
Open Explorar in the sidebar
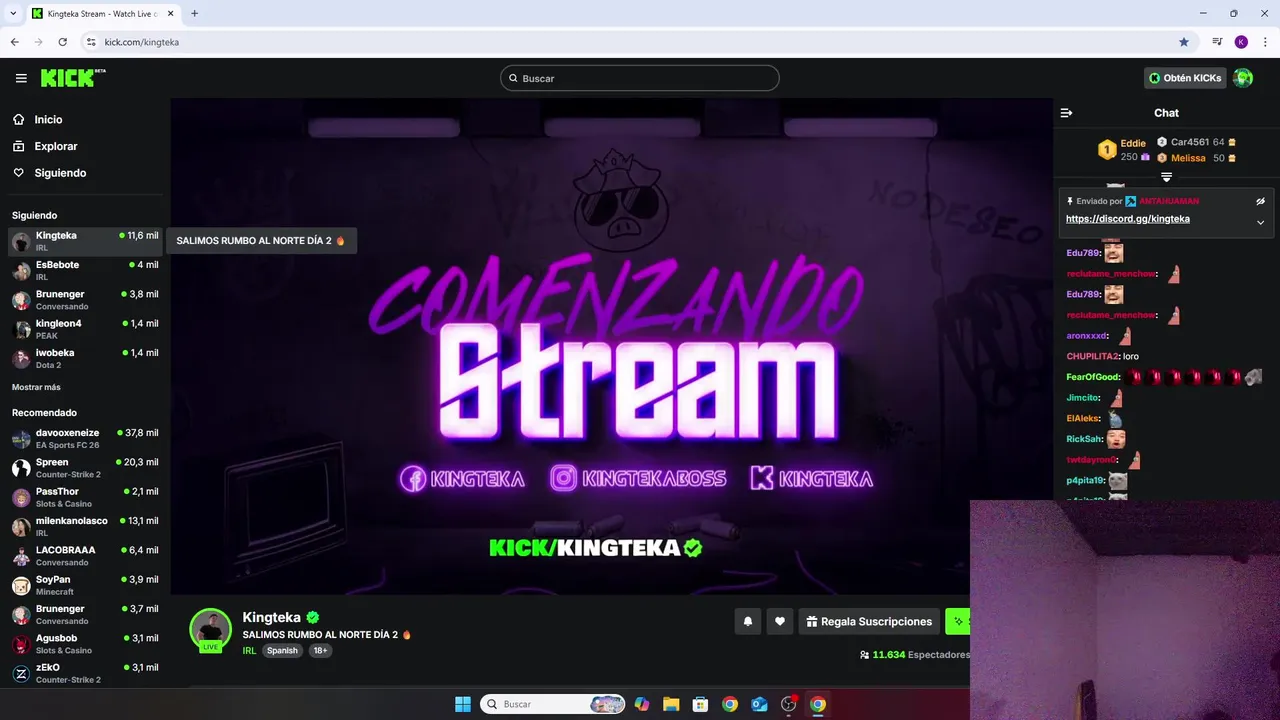(x=55, y=146)
